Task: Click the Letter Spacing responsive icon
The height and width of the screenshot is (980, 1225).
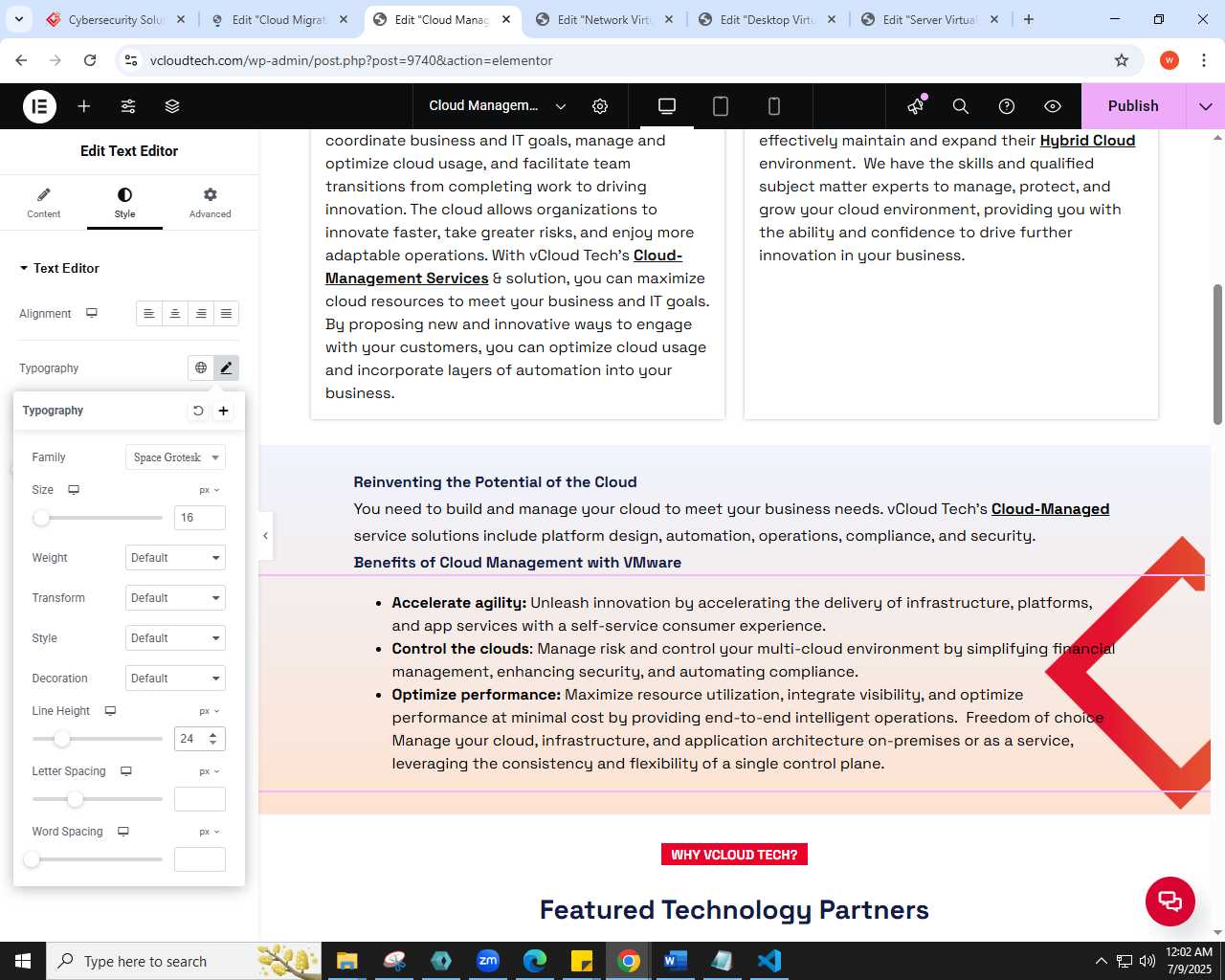Action: pyautogui.click(x=126, y=770)
